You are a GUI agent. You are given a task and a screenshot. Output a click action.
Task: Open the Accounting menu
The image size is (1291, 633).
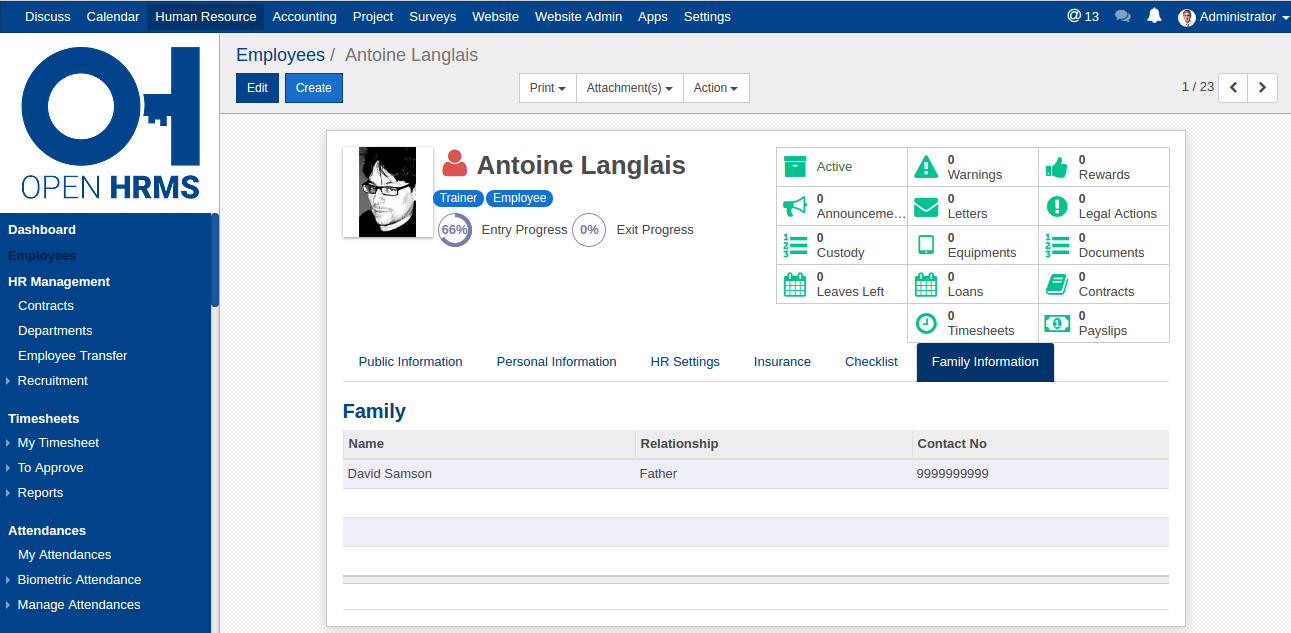point(304,16)
